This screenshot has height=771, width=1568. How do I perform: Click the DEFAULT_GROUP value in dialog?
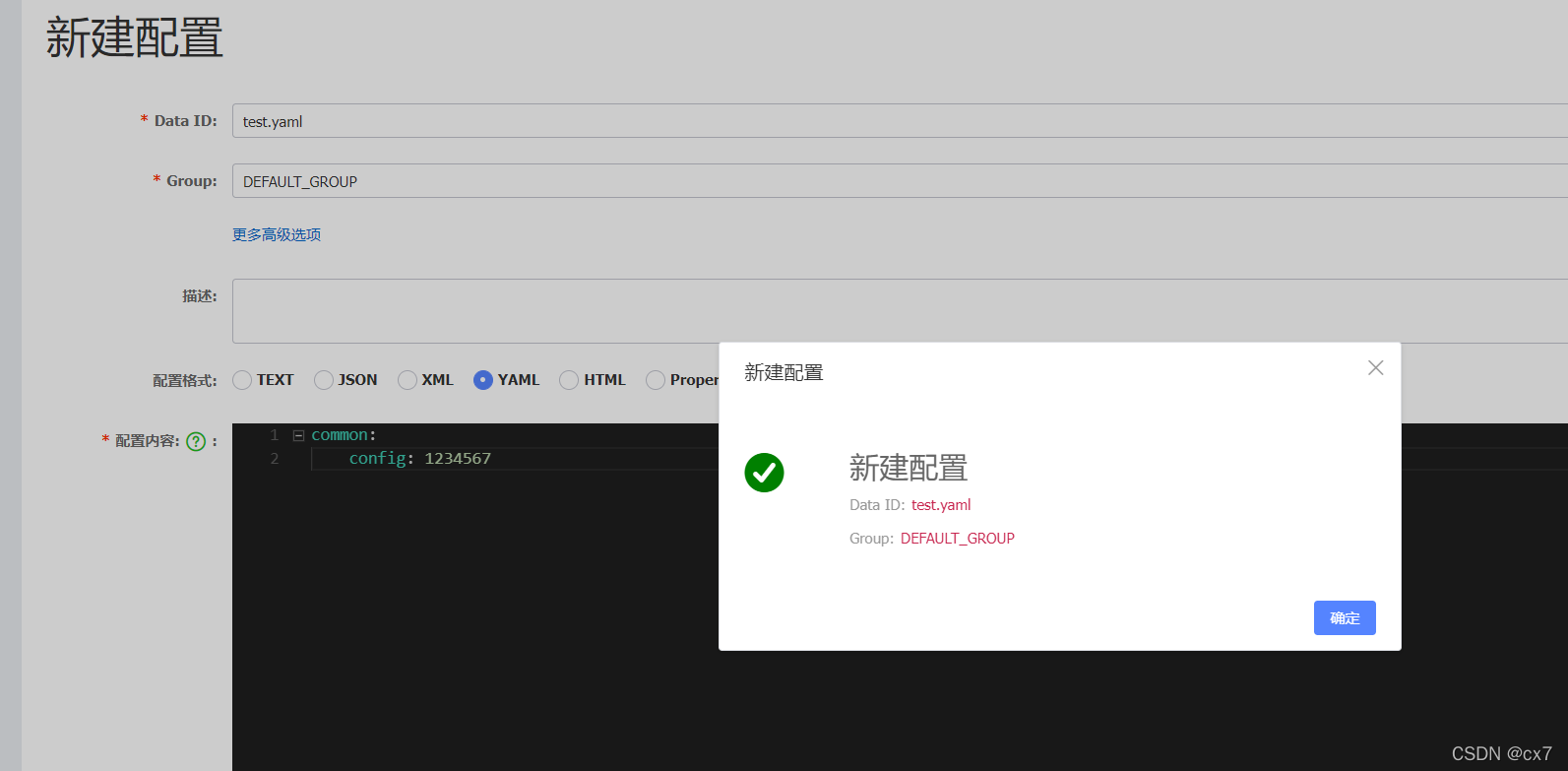[958, 539]
